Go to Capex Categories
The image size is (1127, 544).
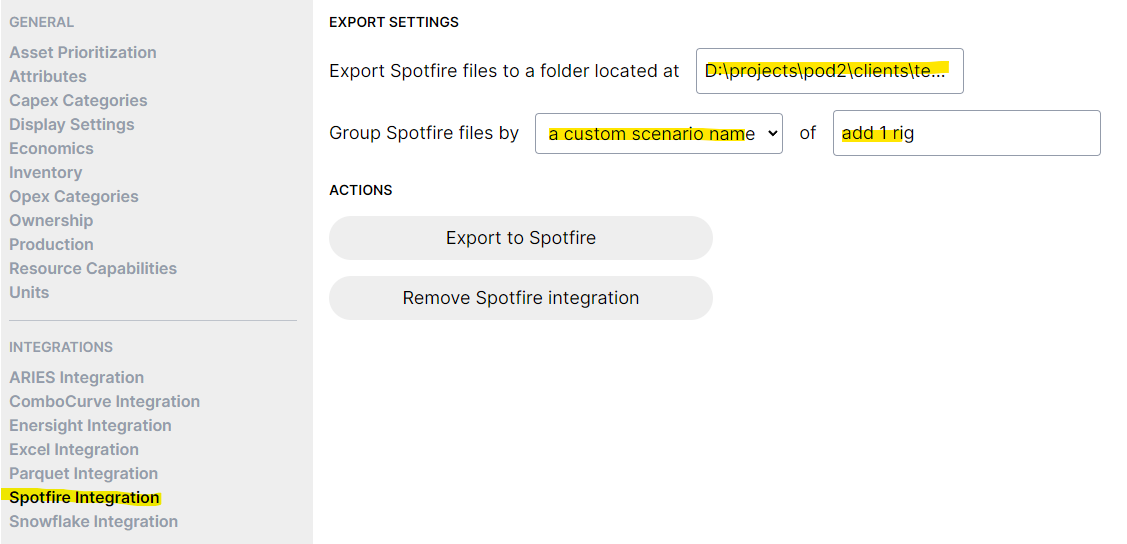tap(78, 101)
